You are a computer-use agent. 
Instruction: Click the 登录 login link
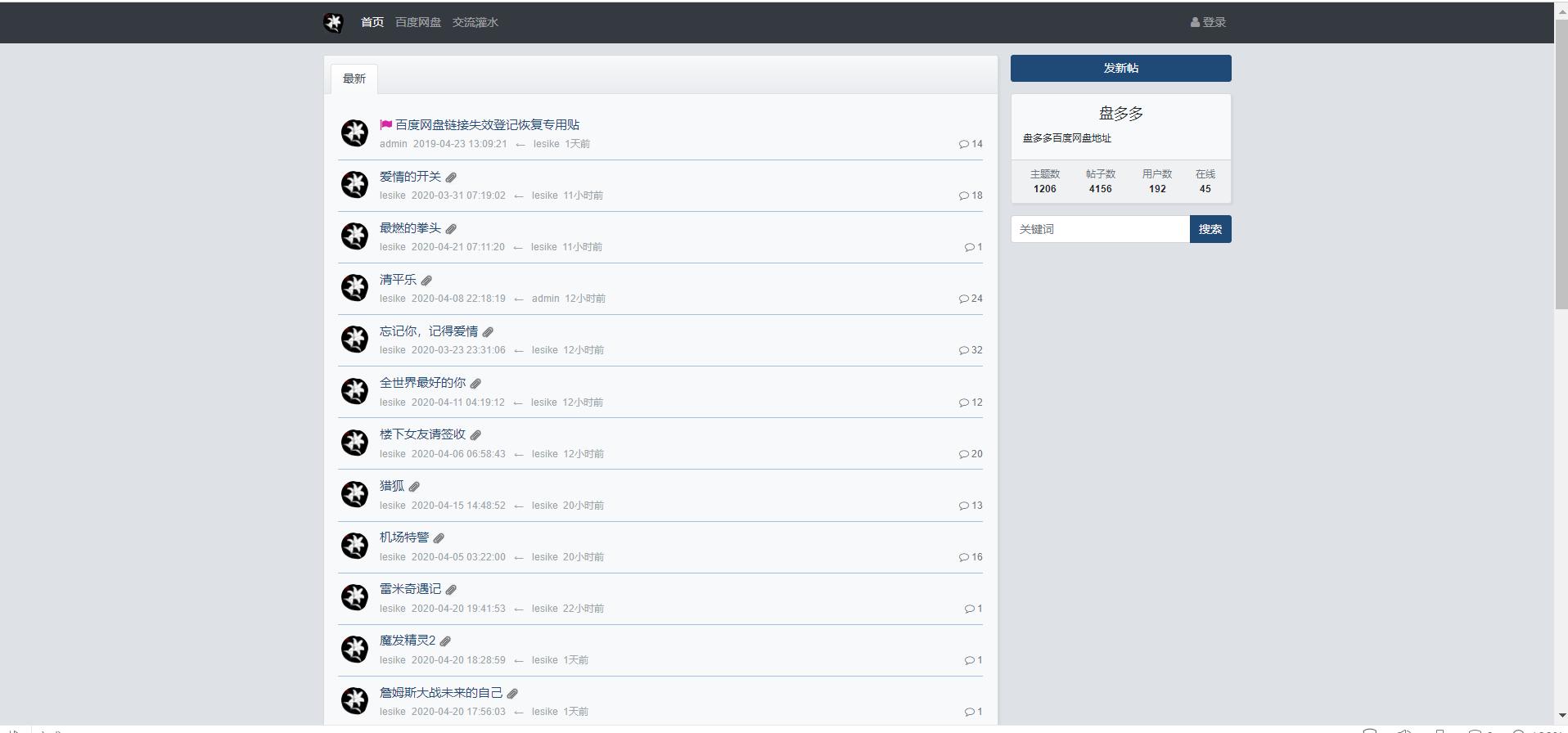pyautogui.click(x=1208, y=23)
